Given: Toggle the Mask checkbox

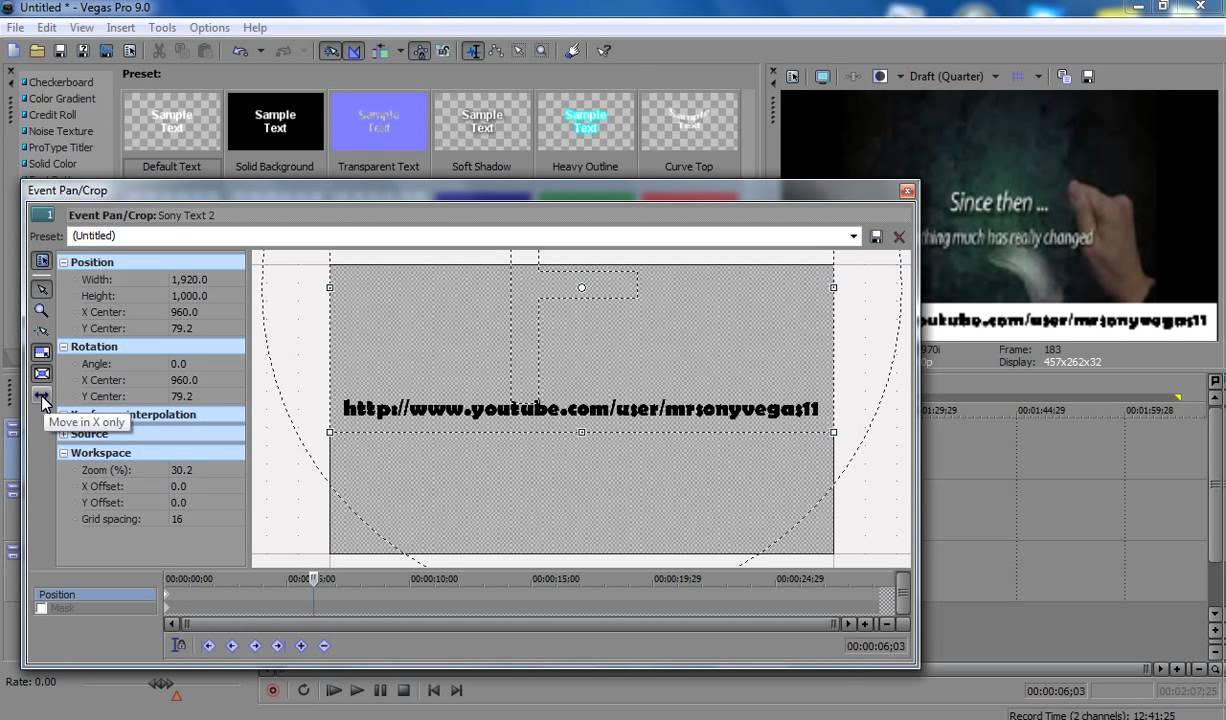Looking at the screenshot, I should 41,608.
